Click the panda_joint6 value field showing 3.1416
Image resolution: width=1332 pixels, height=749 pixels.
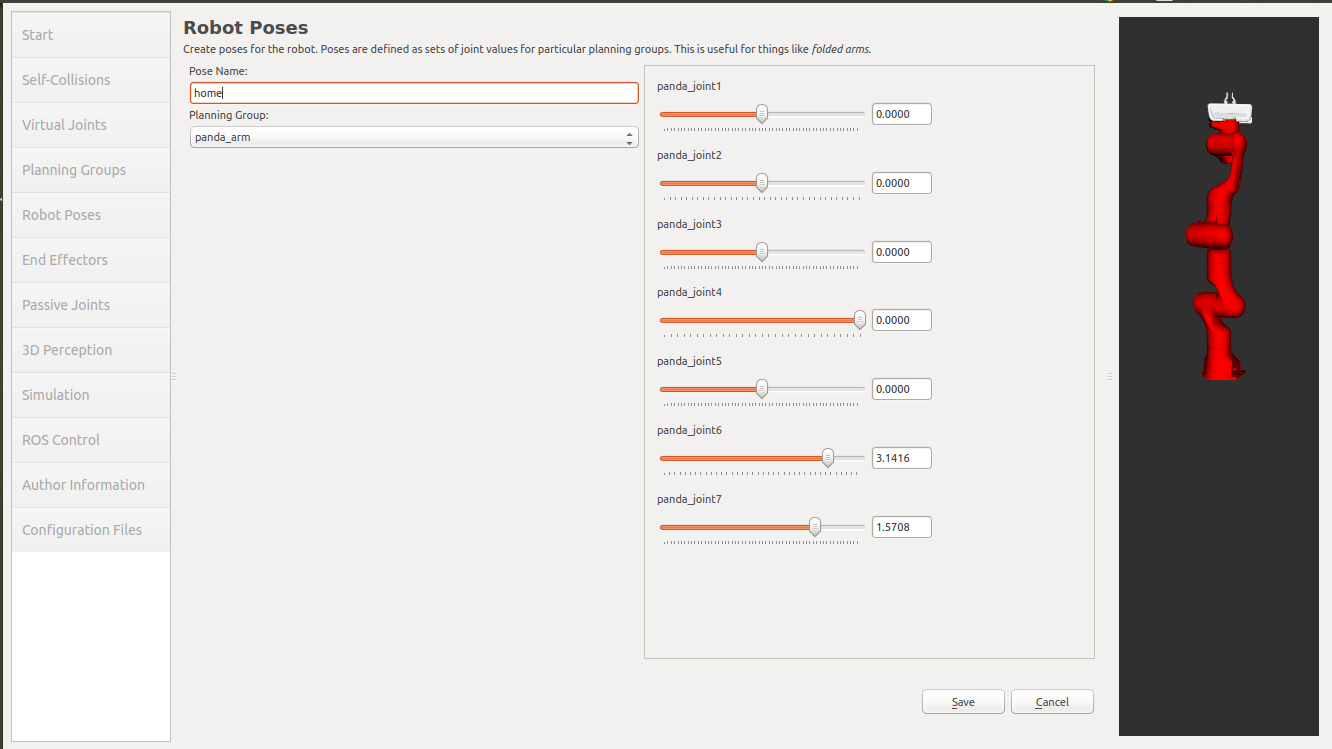pyautogui.click(x=901, y=458)
